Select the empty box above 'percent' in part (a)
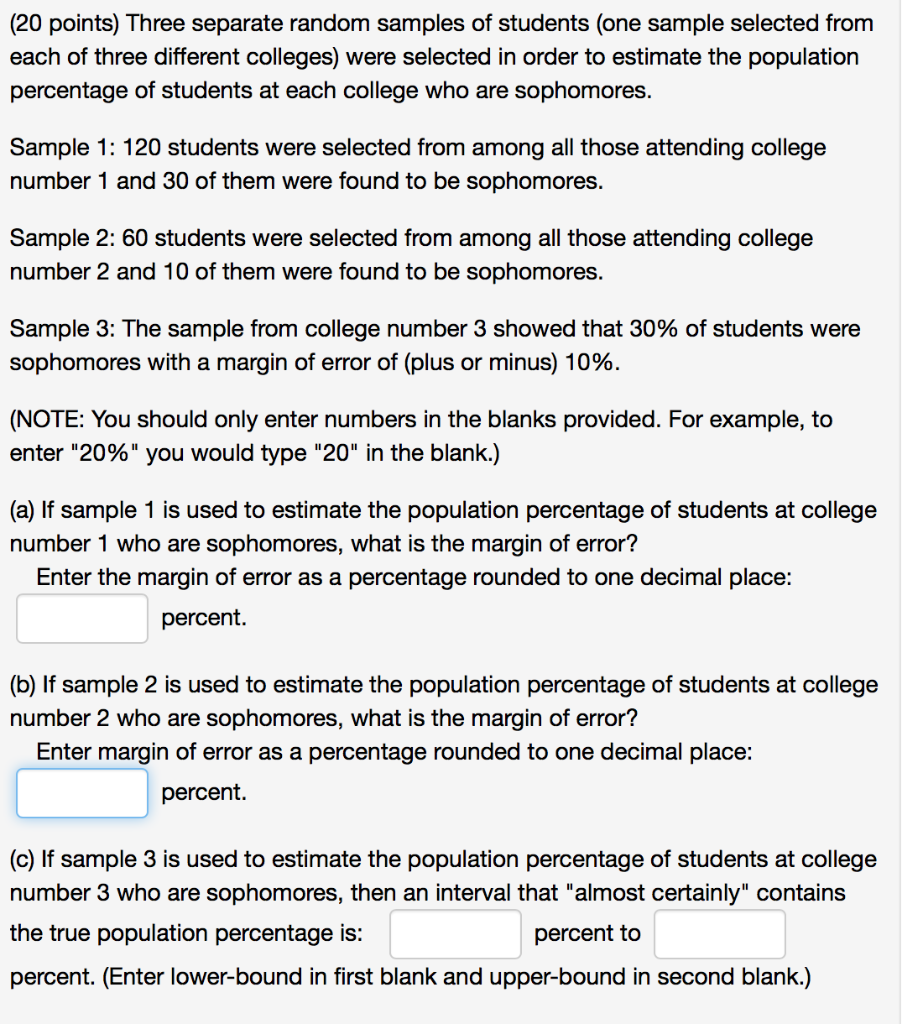The width and height of the screenshot is (923, 1024). coord(81,617)
